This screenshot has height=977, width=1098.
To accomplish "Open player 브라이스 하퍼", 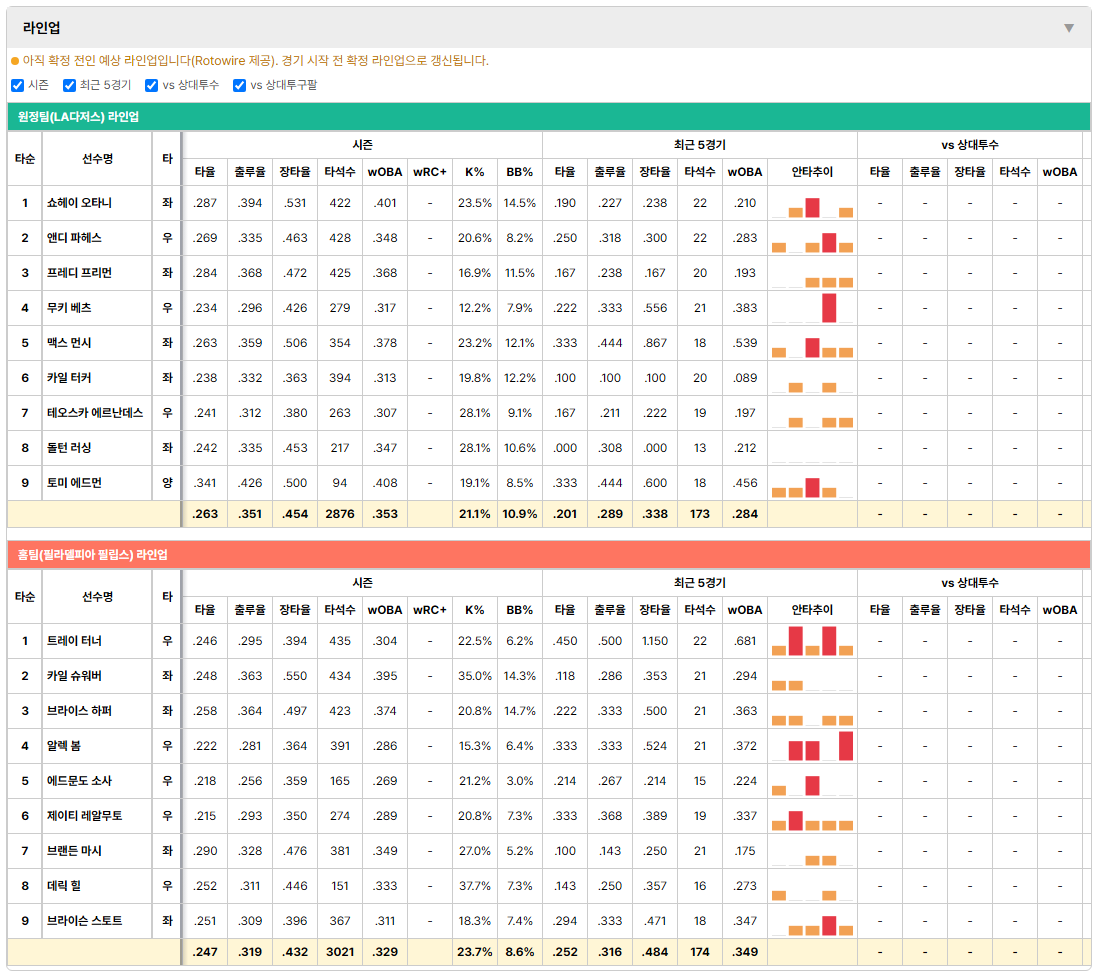I will 79,711.
